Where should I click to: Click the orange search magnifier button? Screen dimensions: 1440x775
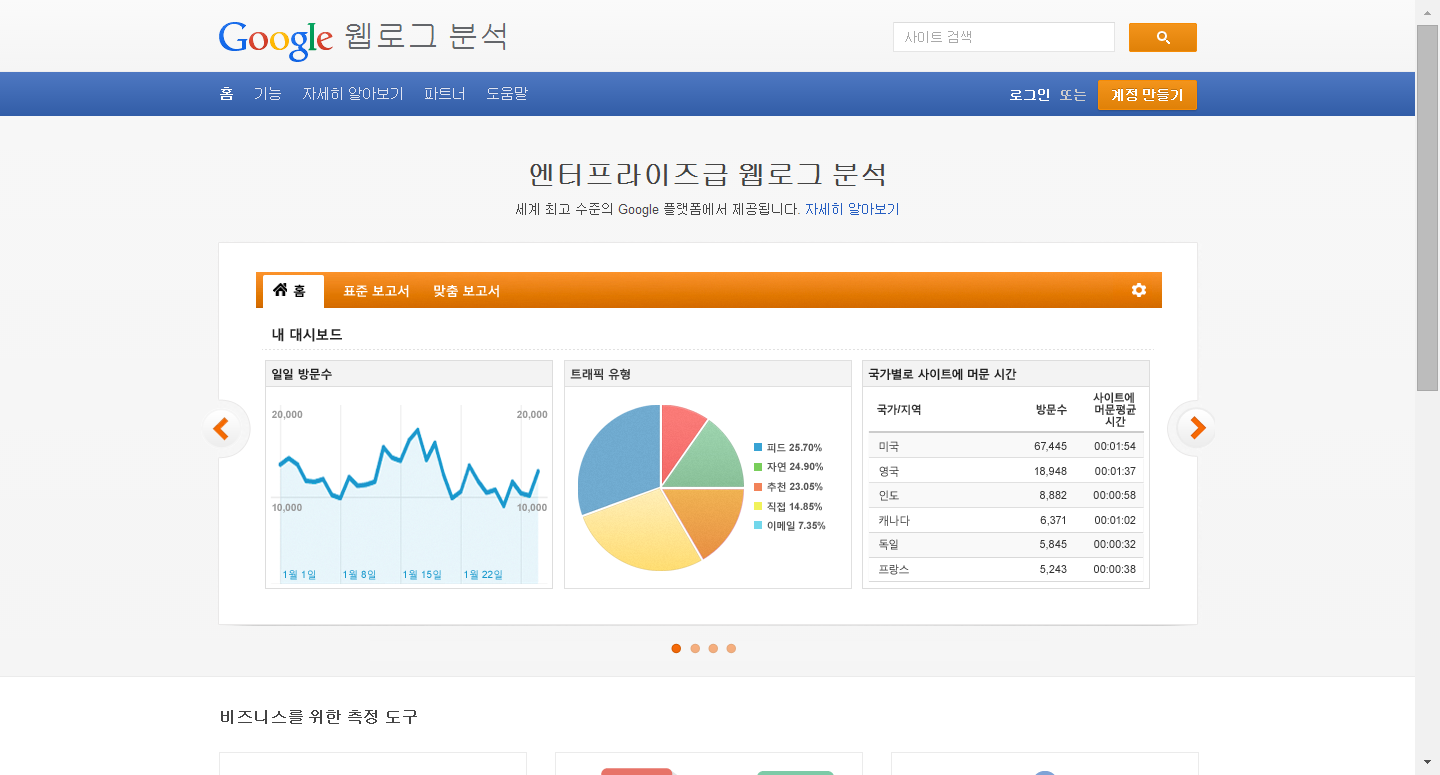point(1162,37)
